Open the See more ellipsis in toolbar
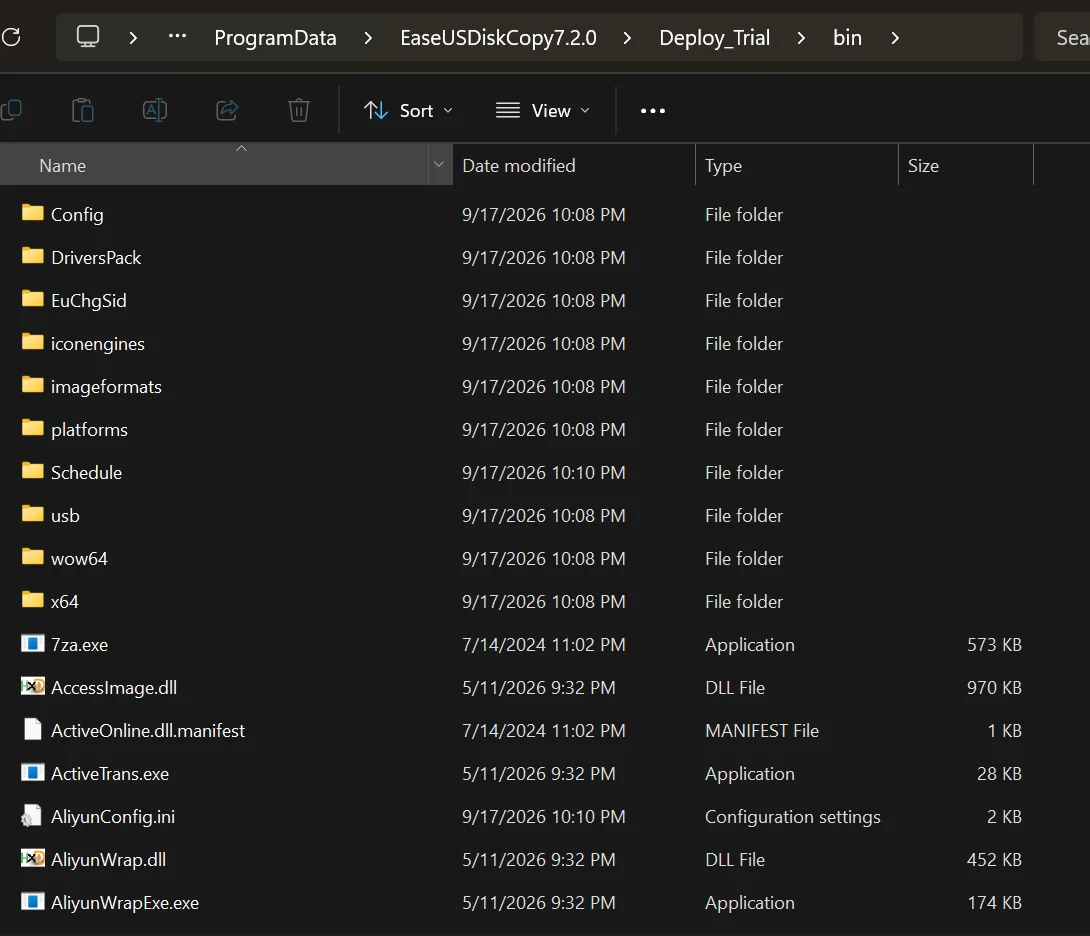Screen dimensions: 1090x936 pyautogui.click(x=653, y=111)
